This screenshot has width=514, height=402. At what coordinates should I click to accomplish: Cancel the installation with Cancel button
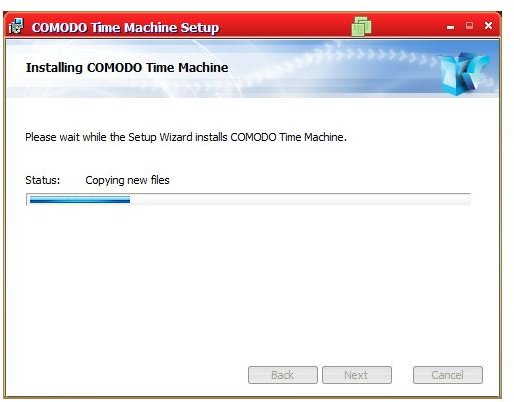(x=448, y=375)
